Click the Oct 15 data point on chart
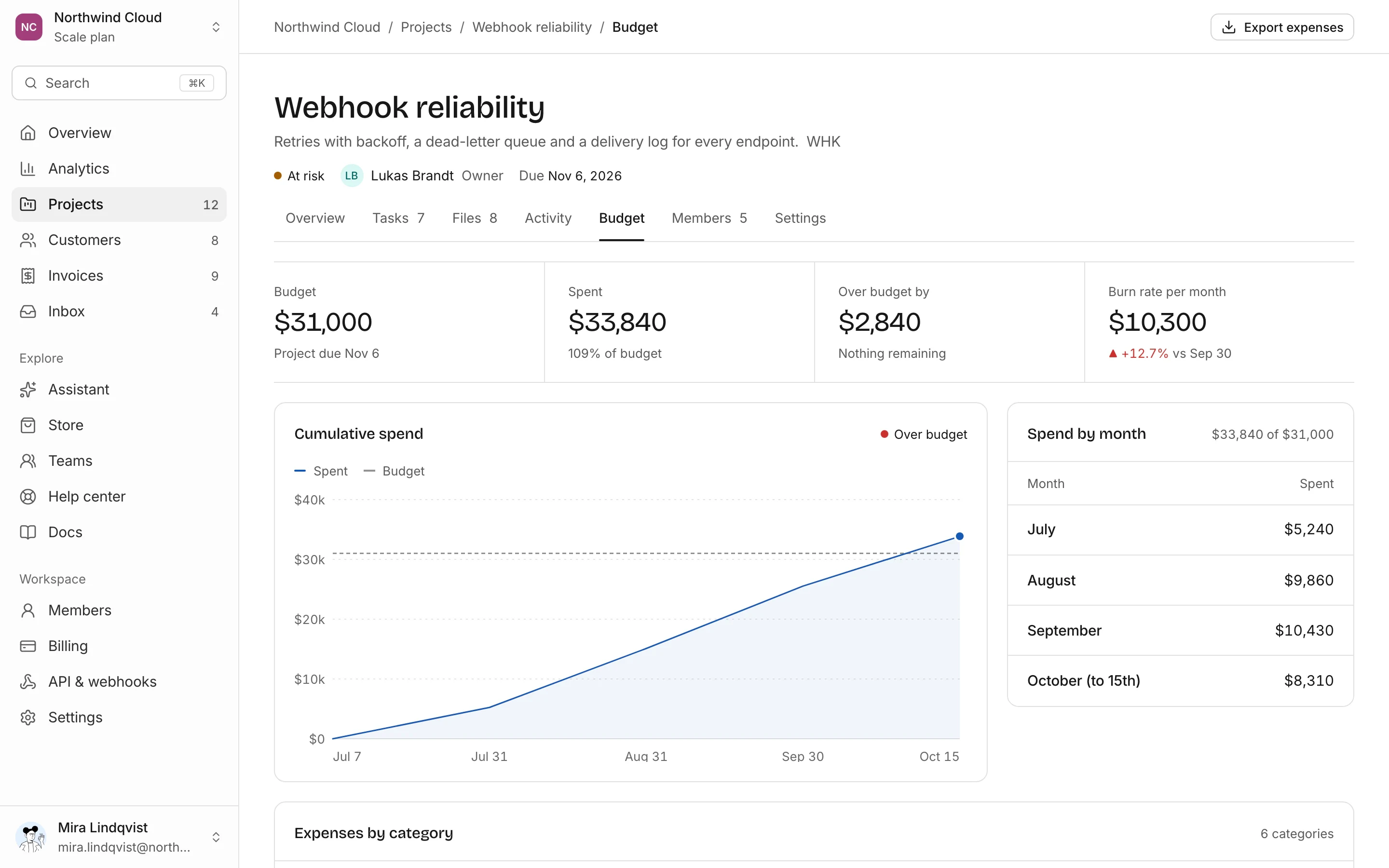 click(x=959, y=536)
